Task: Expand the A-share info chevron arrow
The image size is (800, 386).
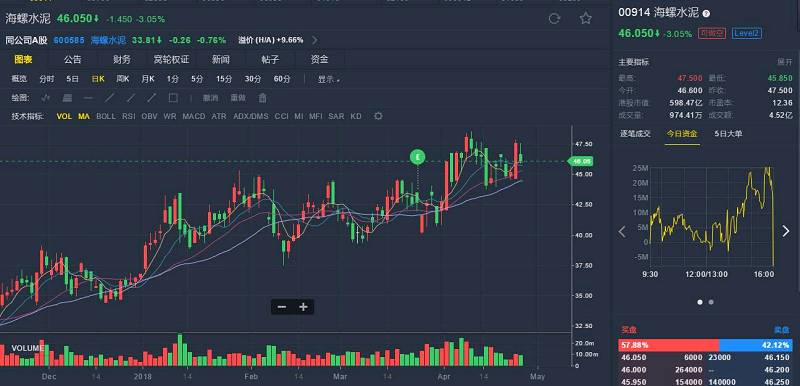Action: (x=314, y=40)
